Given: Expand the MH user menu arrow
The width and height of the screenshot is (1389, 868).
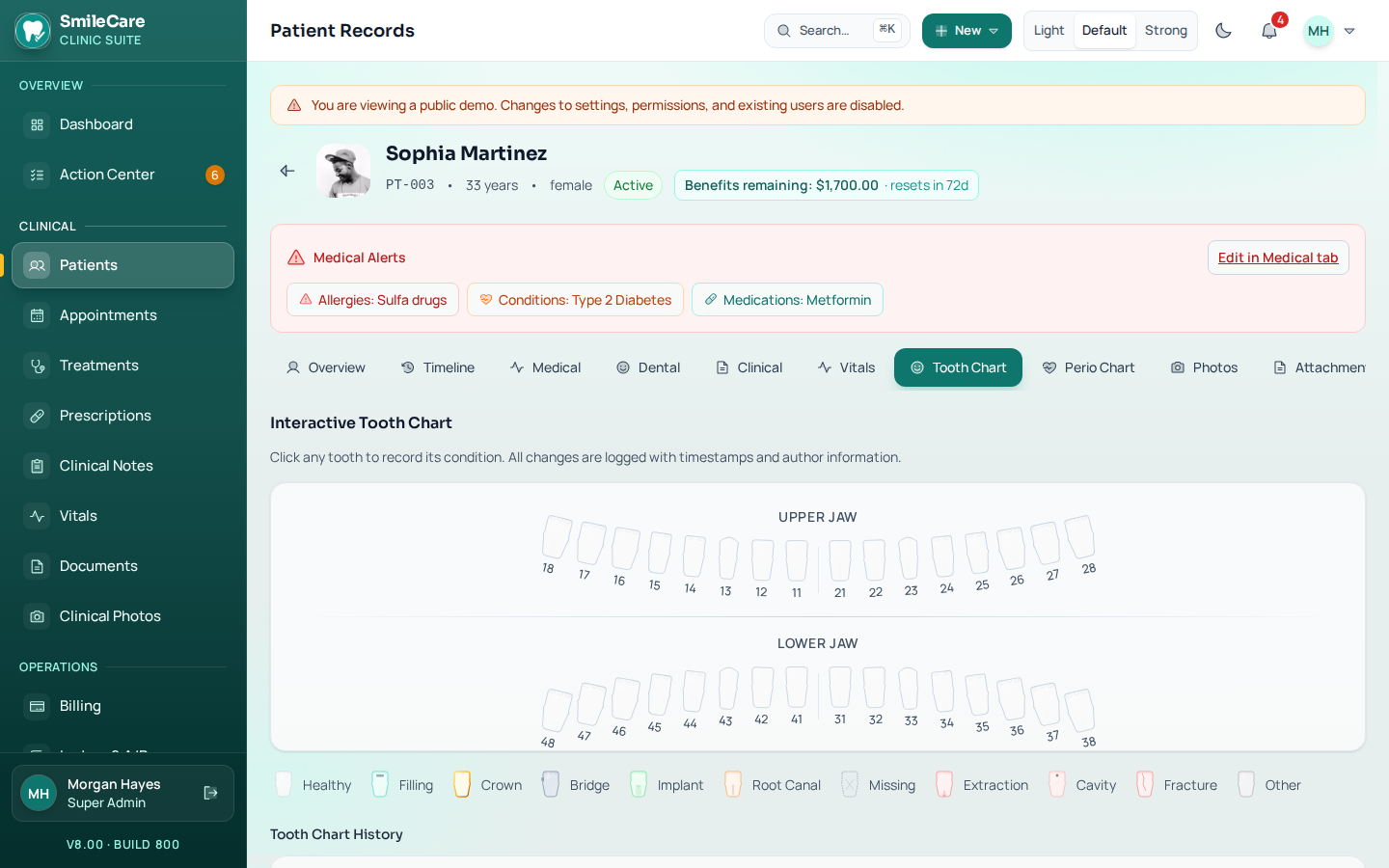Looking at the screenshot, I should click(1349, 31).
